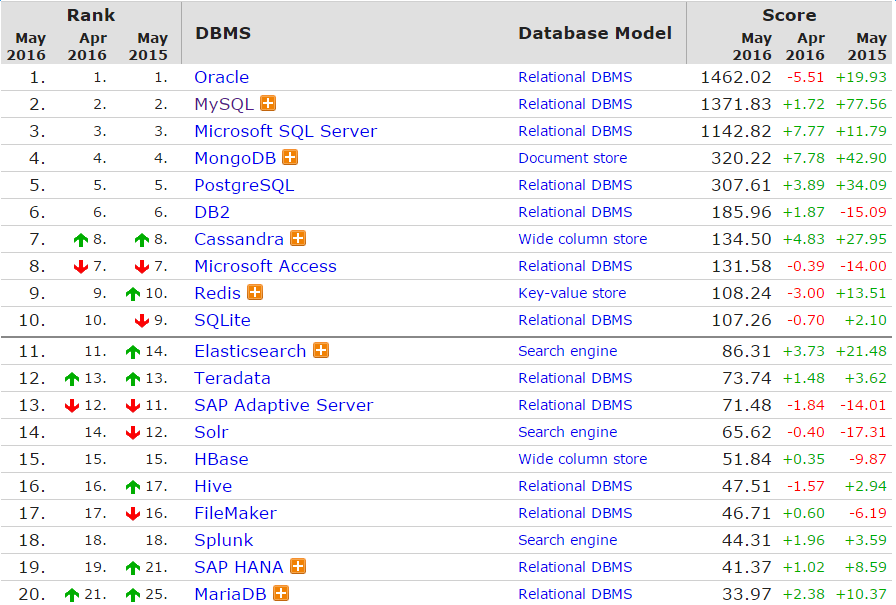The width and height of the screenshot is (896, 605).
Task: Open the Oracle DBMS link
Action: (x=222, y=77)
